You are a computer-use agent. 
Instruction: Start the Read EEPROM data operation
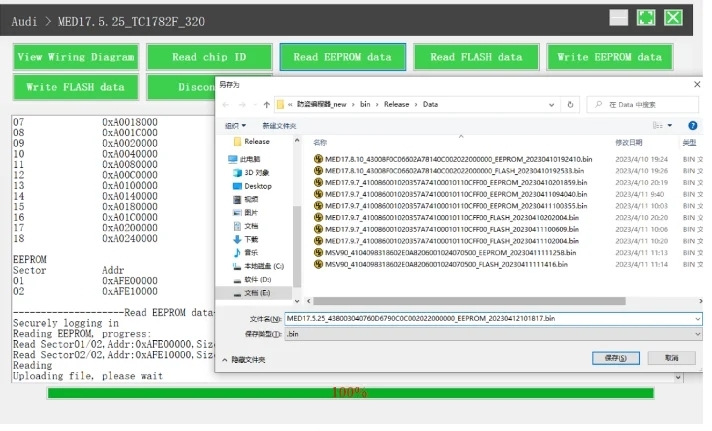pyautogui.click(x=343, y=57)
